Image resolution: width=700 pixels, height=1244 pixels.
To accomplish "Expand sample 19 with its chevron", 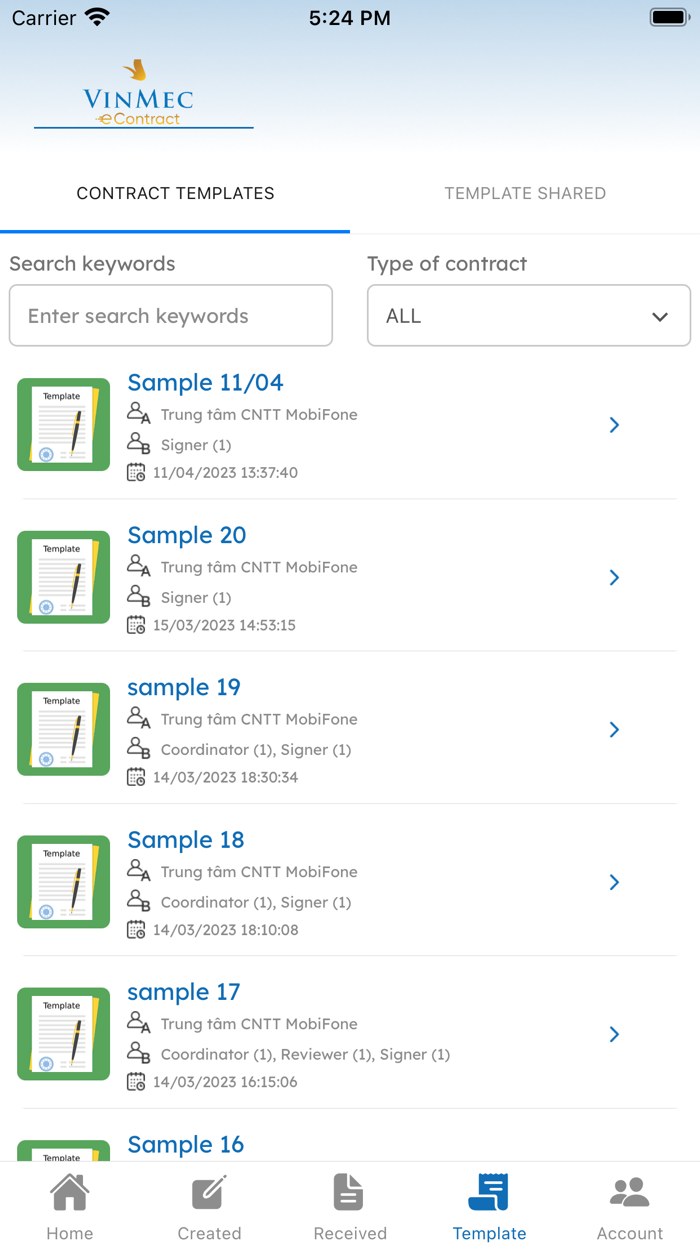I will point(614,730).
